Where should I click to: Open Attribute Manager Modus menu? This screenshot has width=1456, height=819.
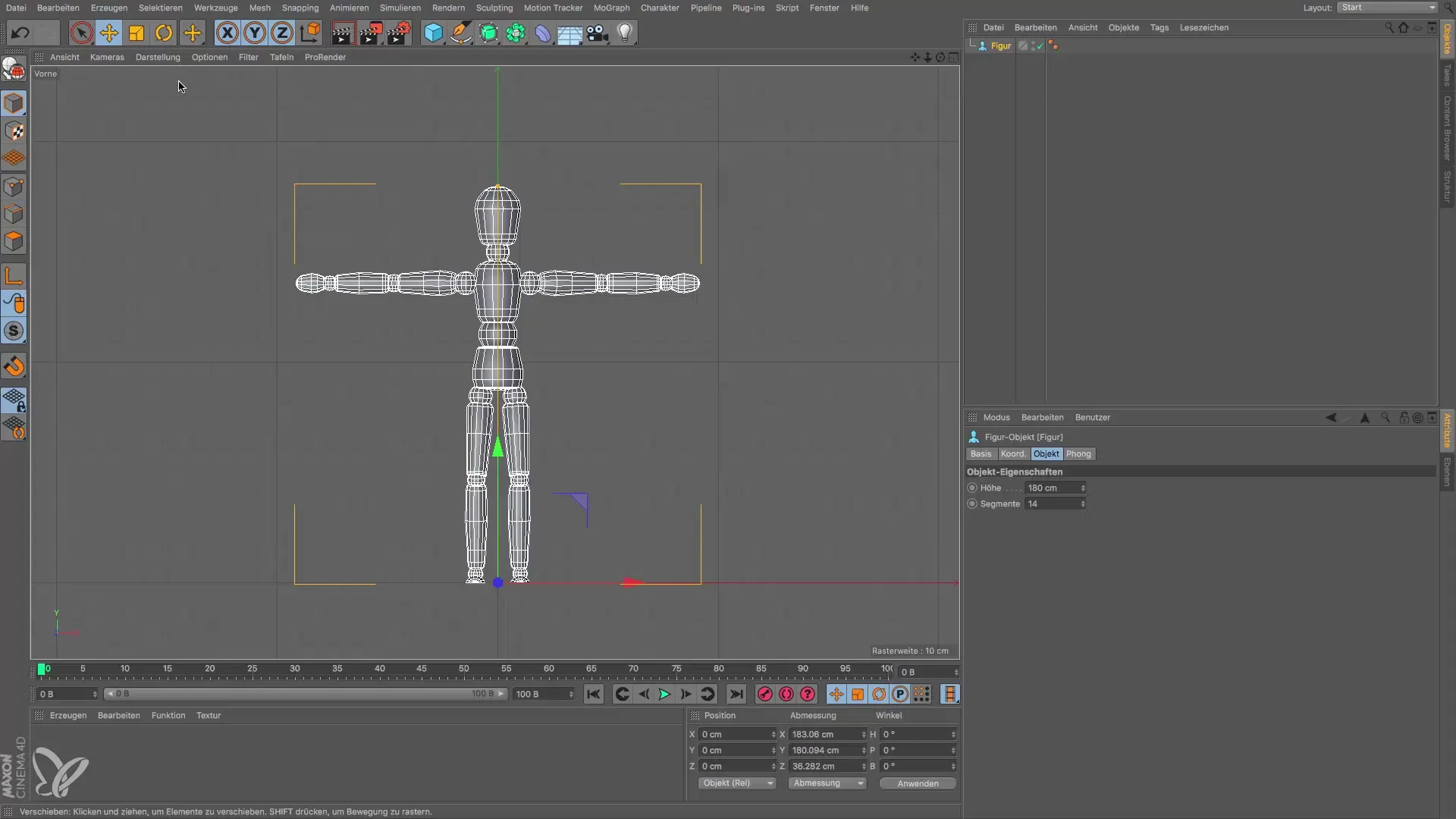pyautogui.click(x=996, y=418)
